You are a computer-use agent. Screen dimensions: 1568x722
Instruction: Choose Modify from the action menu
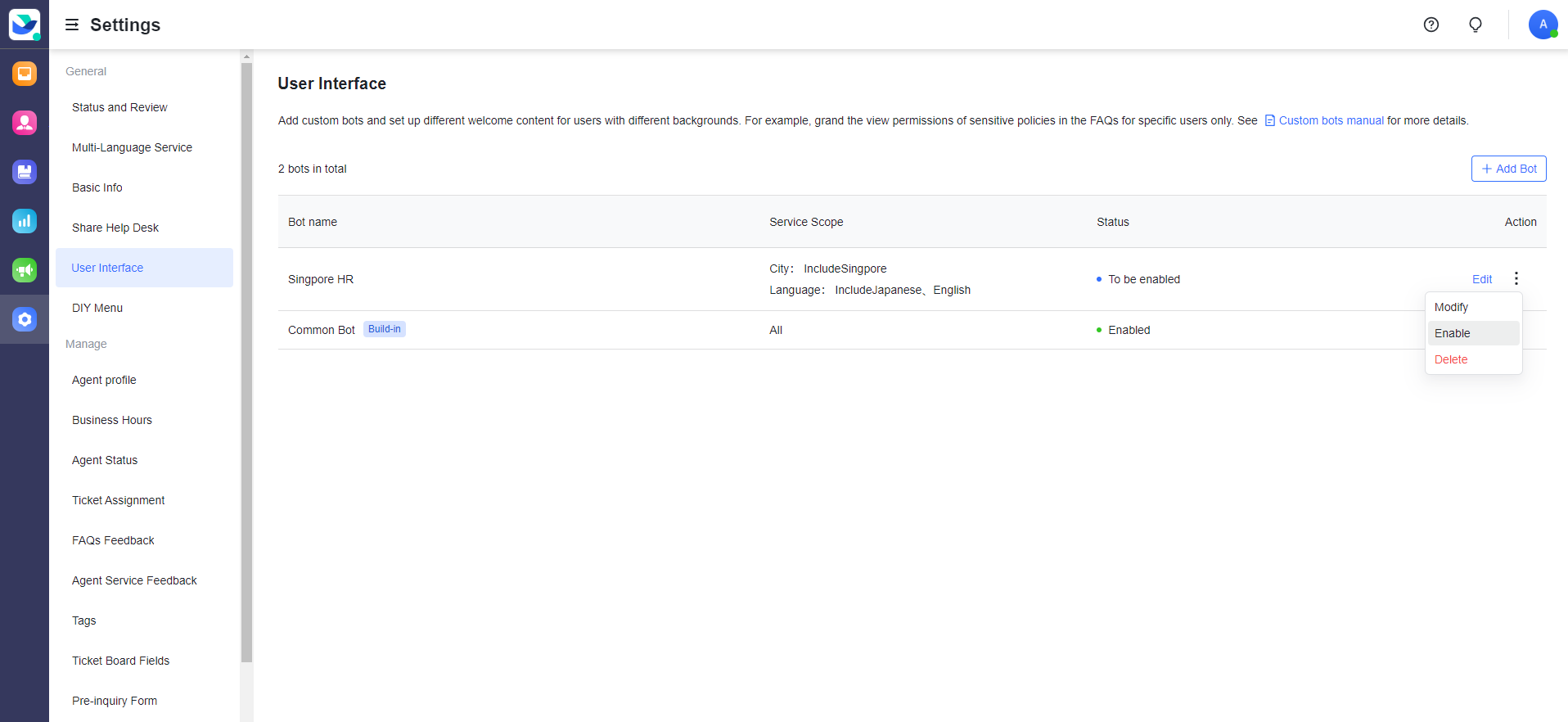pos(1451,307)
